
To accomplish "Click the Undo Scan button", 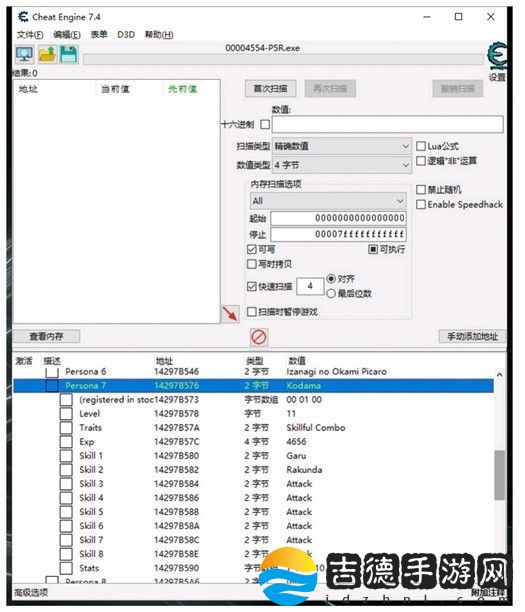I will pos(457,89).
